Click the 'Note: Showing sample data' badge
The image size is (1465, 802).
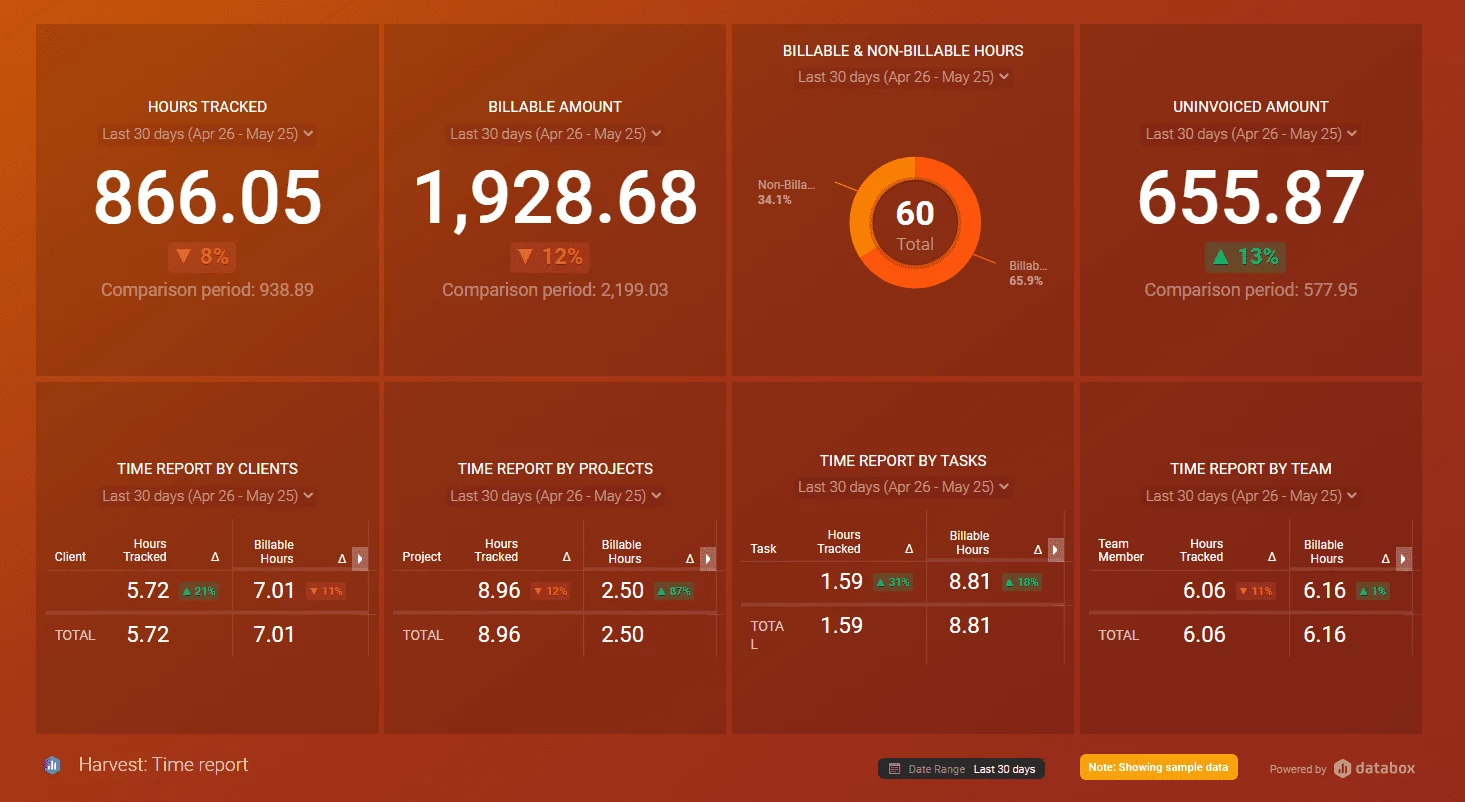tap(1159, 767)
